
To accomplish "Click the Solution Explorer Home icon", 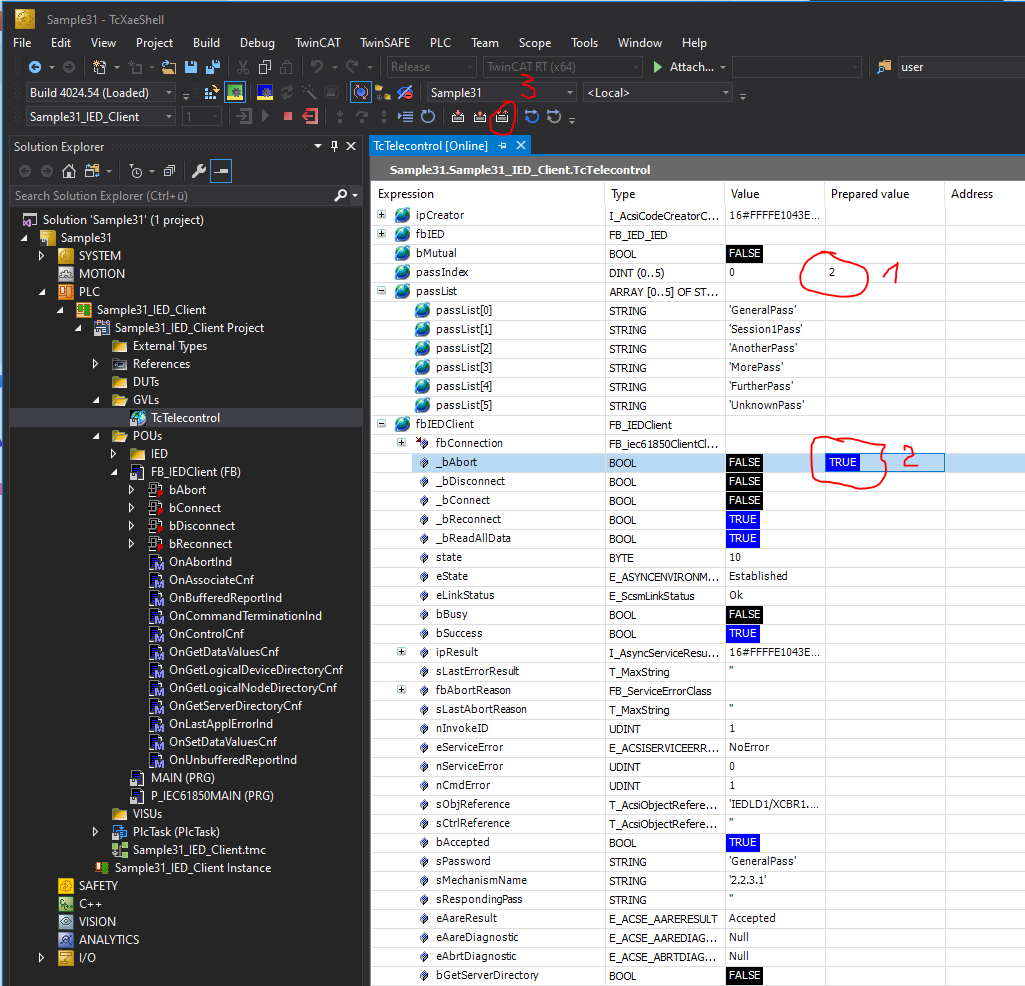I will [69, 171].
